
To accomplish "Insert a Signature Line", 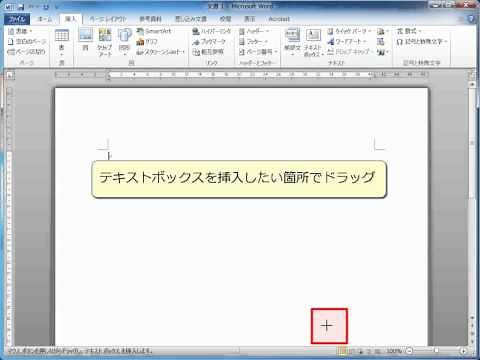I will pyautogui.click(x=382, y=31).
